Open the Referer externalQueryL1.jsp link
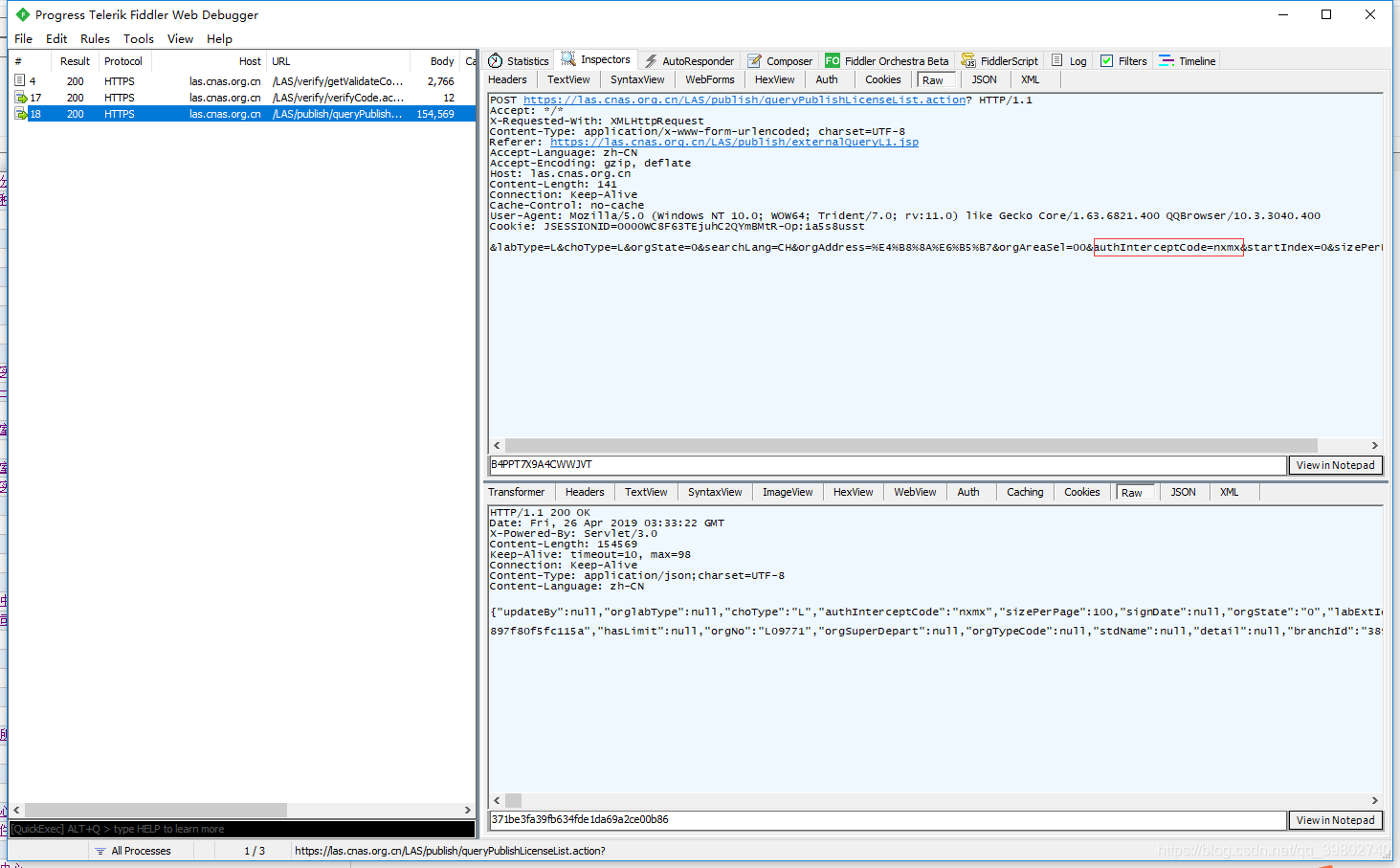This screenshot has width=1400, height=868. [734, 142]
